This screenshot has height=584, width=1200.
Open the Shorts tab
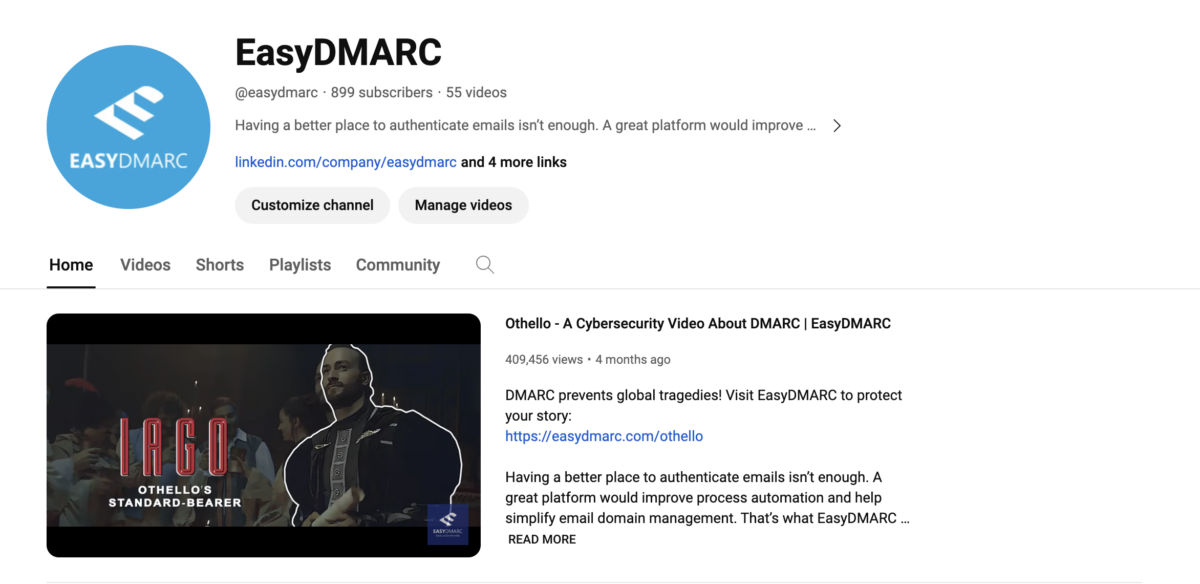219,264
